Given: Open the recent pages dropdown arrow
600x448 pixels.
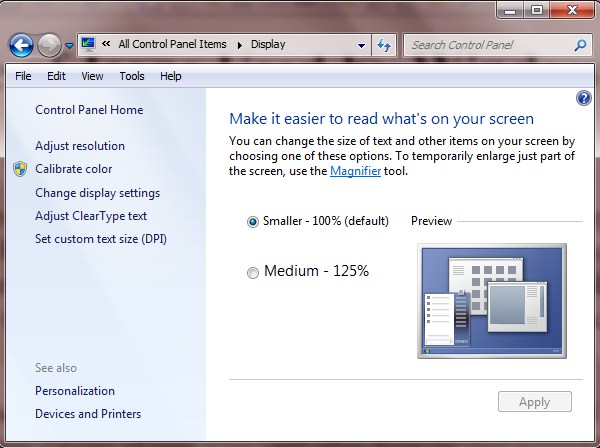Looking at the screenshot, I should point(69,46).
